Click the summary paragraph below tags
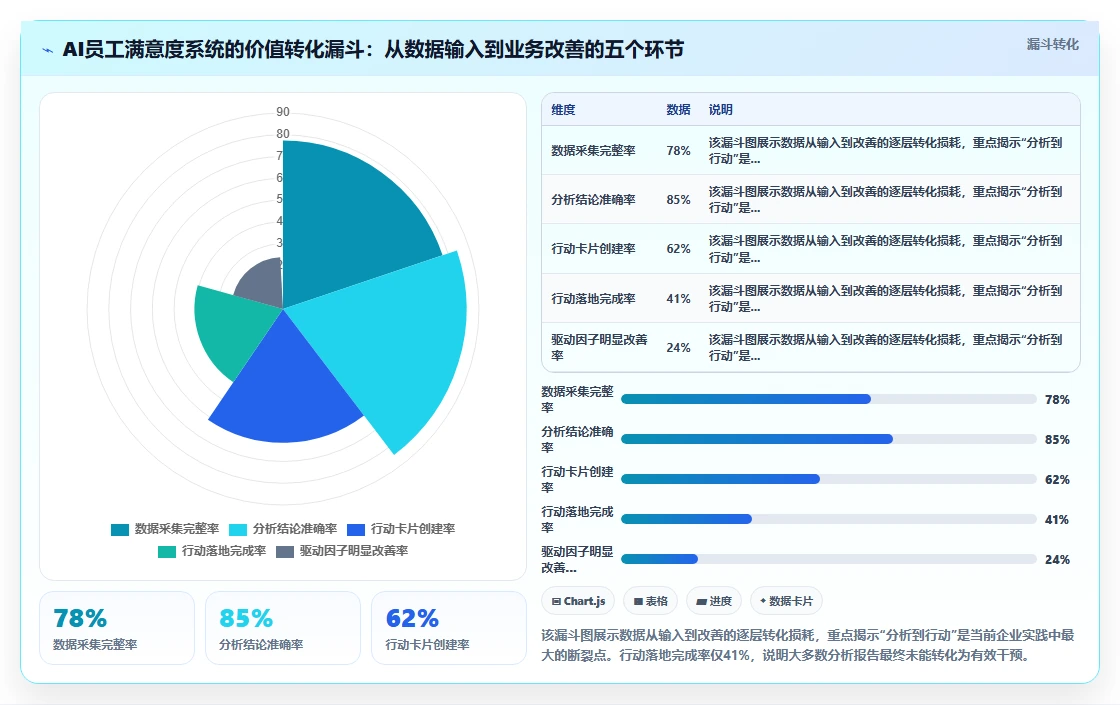The width and height of the screenshot is (1120, 705). 808,645
